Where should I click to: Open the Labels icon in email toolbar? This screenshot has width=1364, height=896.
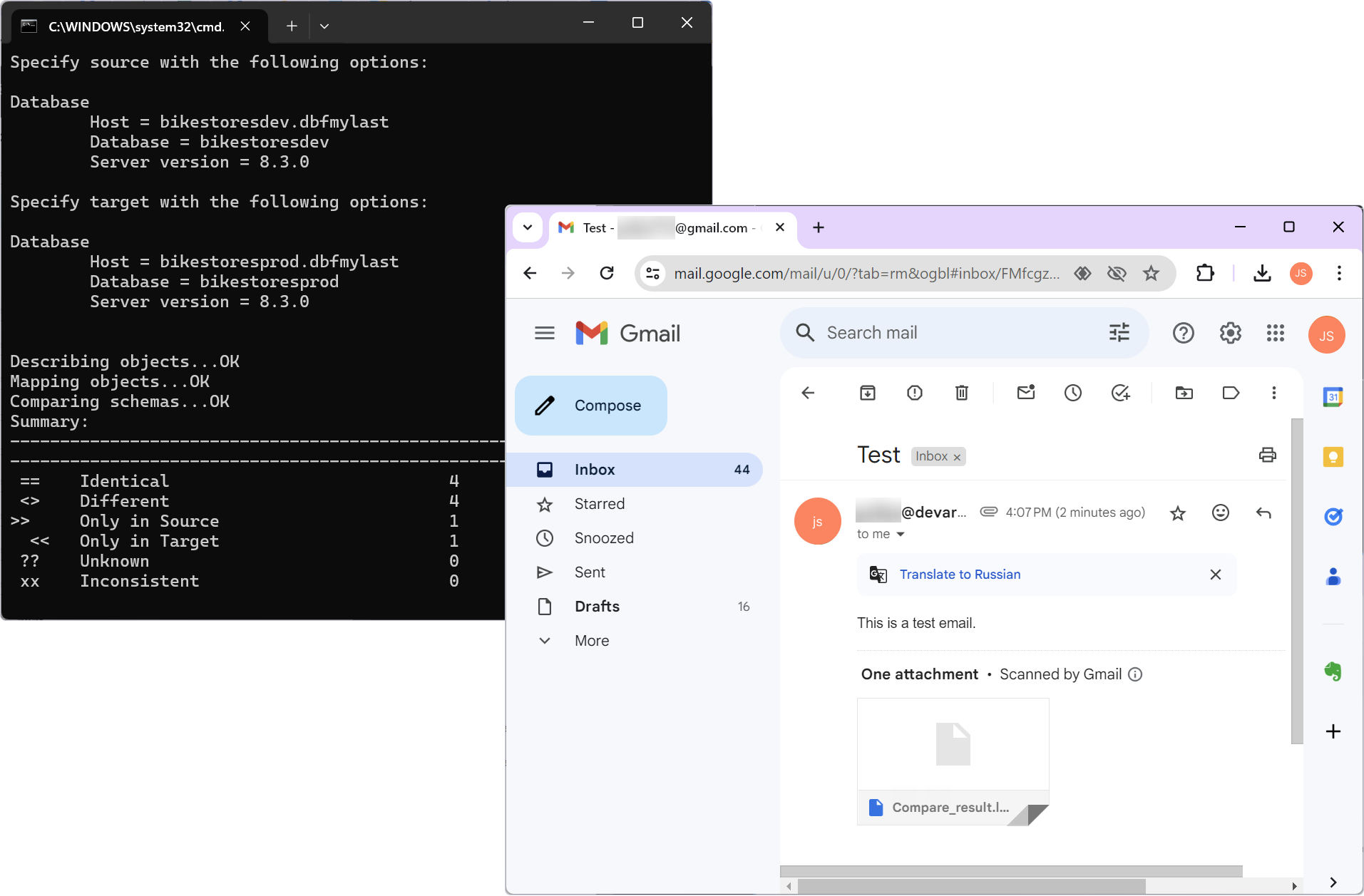click(1231, 393)
